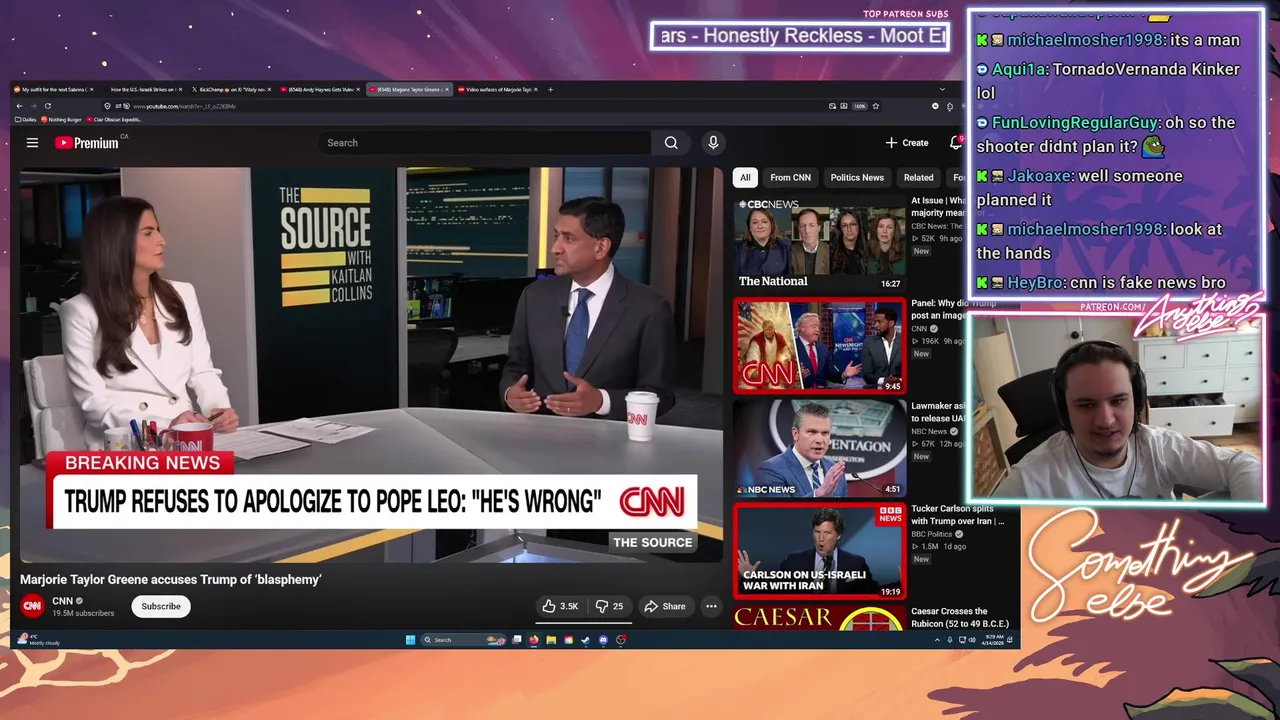Open the taskbar clock showing 9:29 AM
Image resolution: width=1280 pixels, height=720 pixels.
(x=994, y=640)
